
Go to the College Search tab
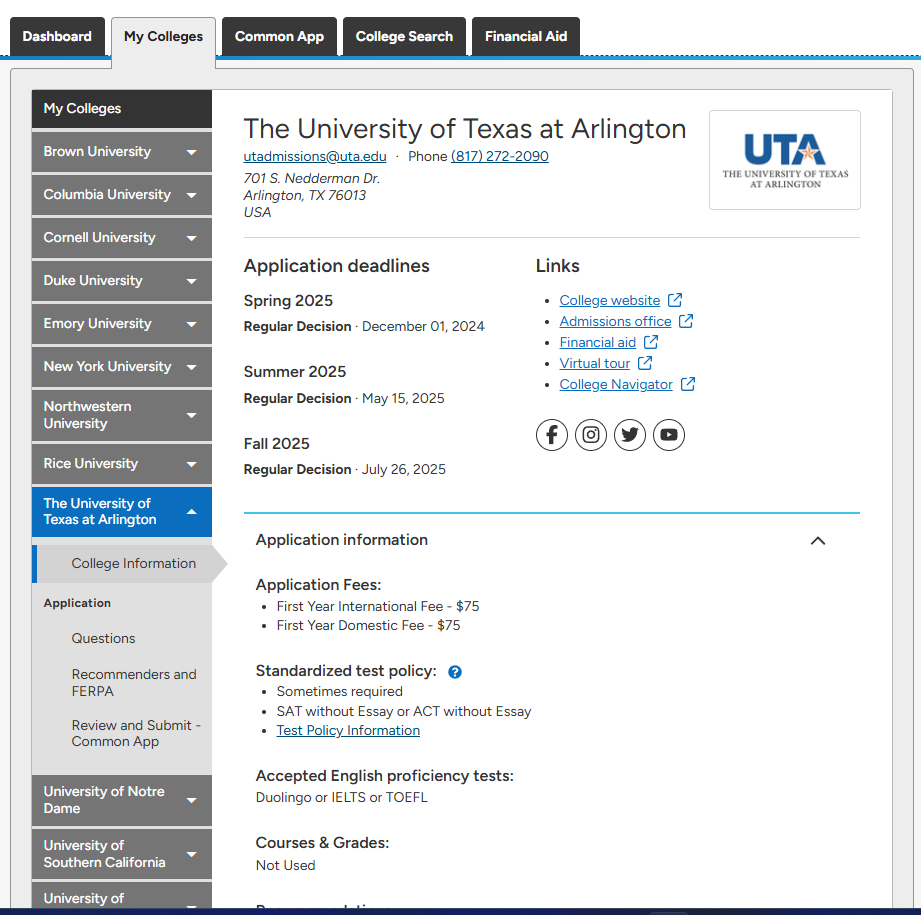click(x=404, y=37)
